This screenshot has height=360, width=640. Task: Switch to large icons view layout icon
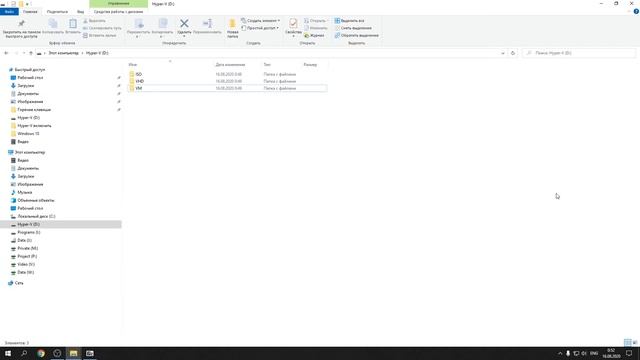coord(635,342)
